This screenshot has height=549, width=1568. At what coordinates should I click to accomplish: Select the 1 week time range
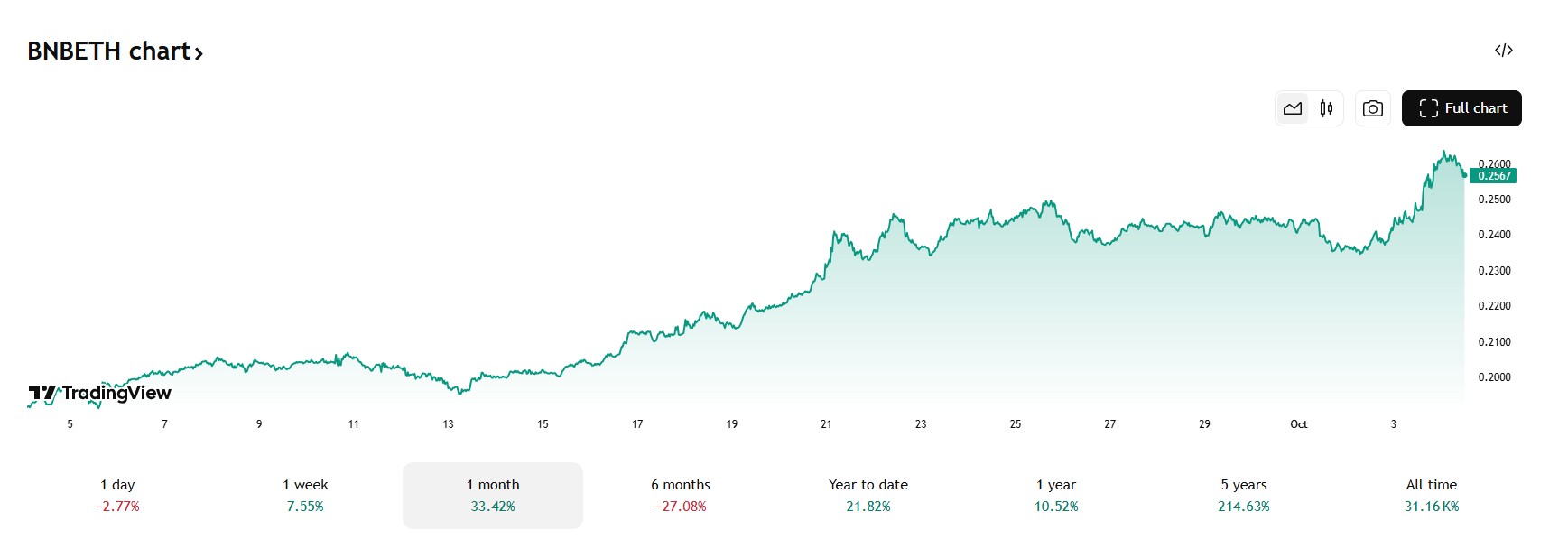point(305,495)
